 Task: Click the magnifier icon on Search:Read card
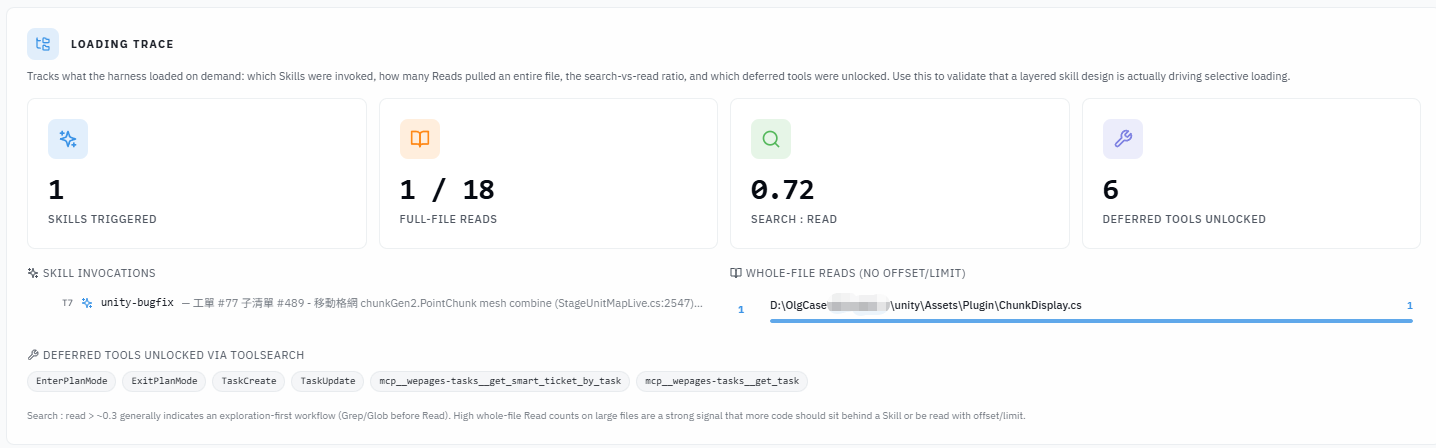(x=771, y=139)
